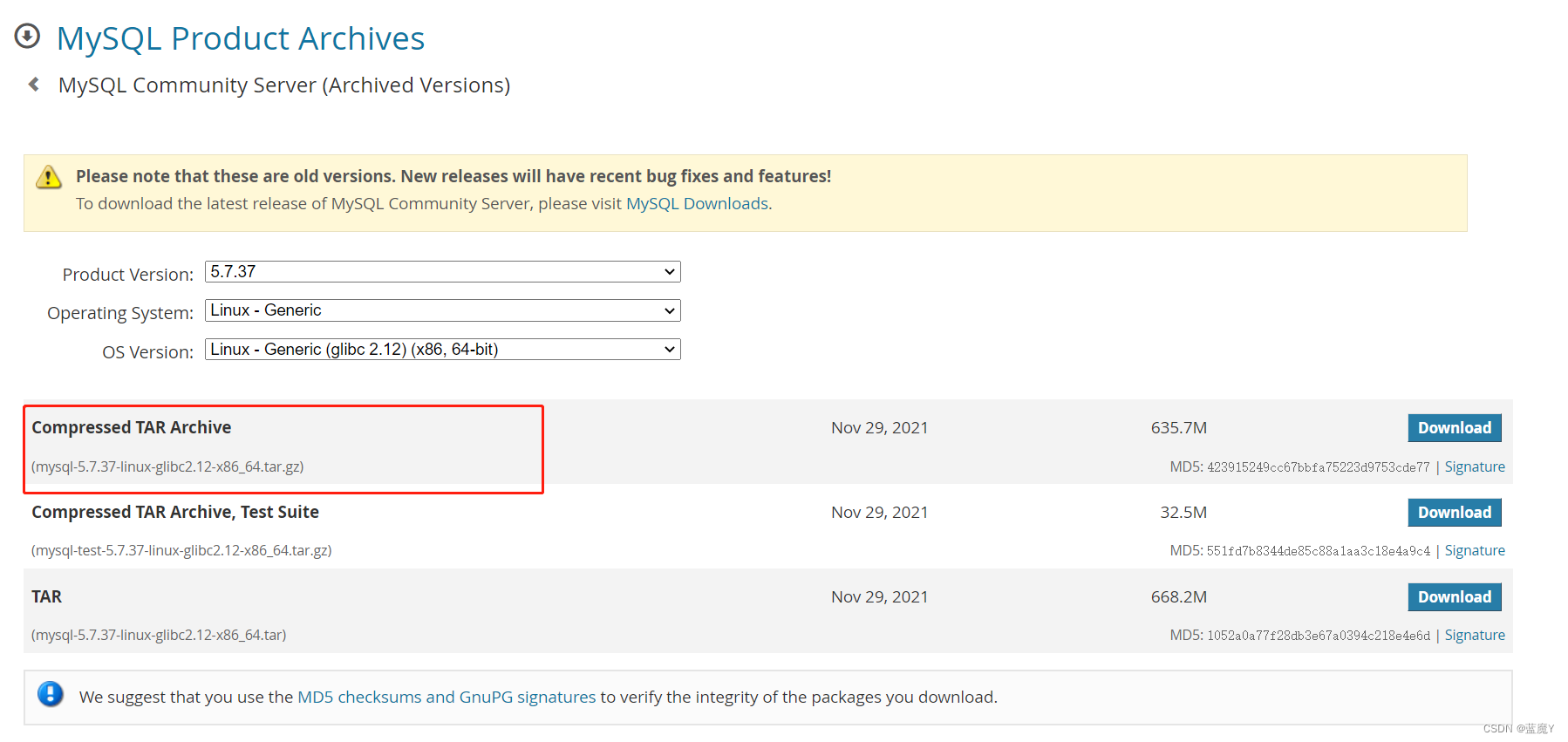
Task: Click the OS Version label
Action: 148,352
